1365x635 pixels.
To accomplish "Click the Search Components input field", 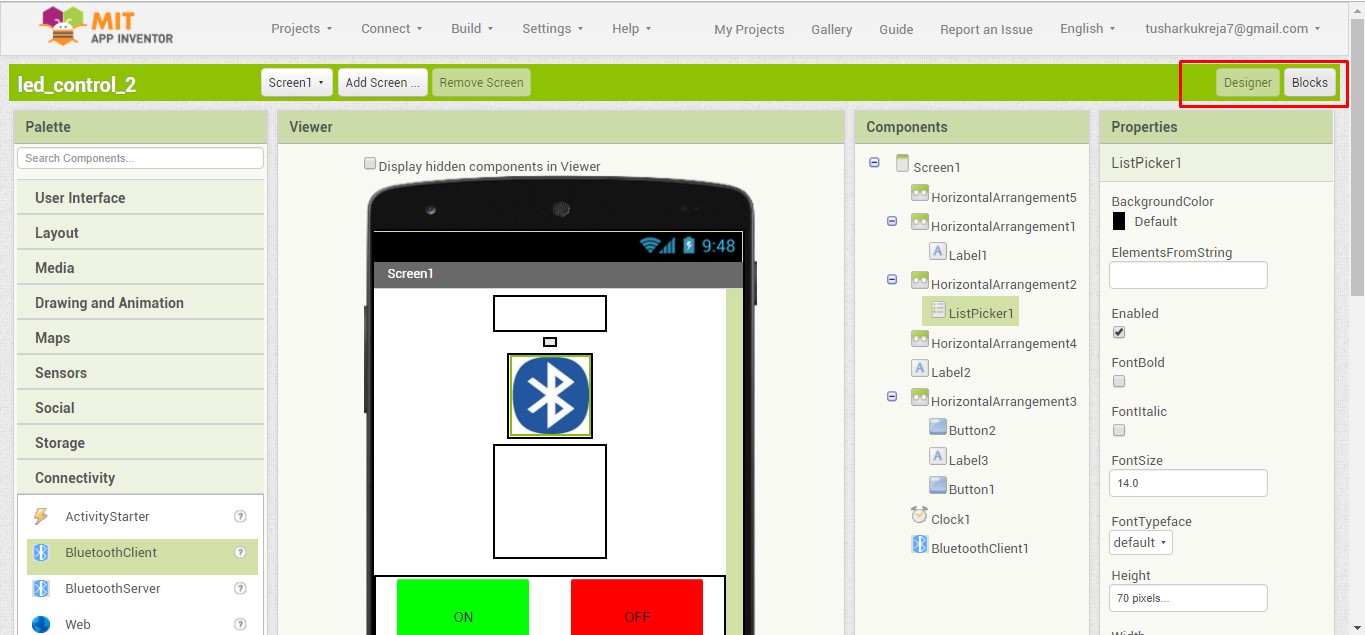I will coord(141,158).
